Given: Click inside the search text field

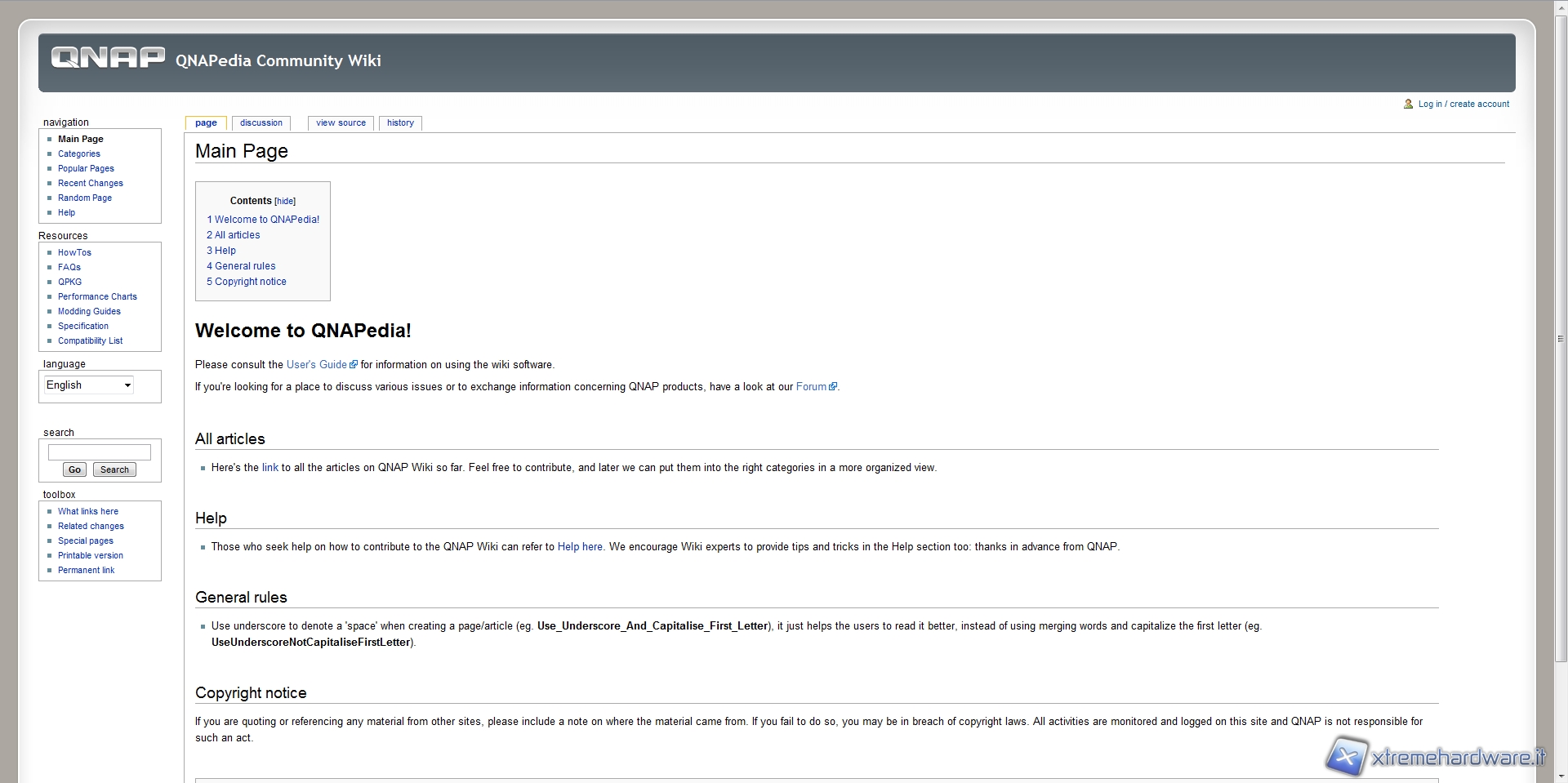Looking at the screenshot, I should point(100,452).
